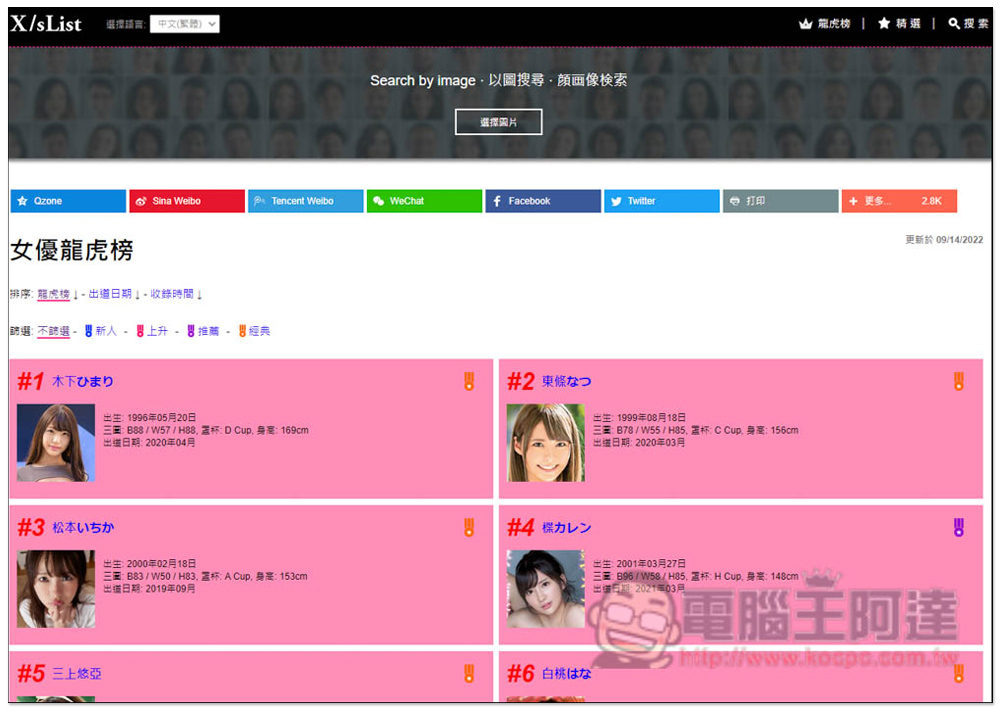This screenshot has height=711, width=1000.
Task: Share via Qzone button
Action: point(68,201)
